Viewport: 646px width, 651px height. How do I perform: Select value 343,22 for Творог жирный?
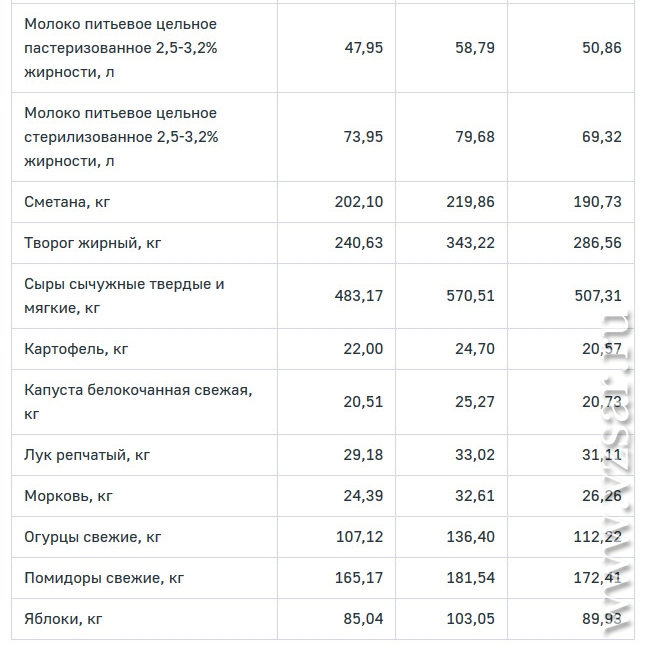click(470, 243)
